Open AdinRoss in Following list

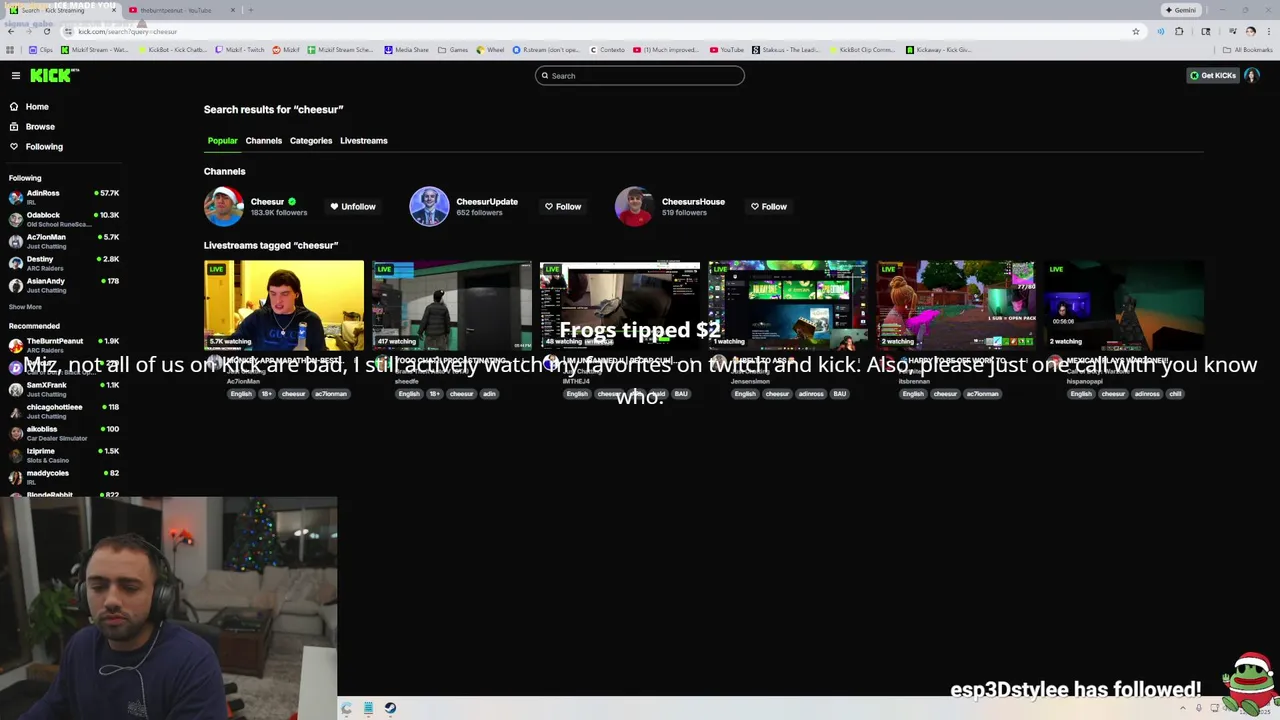click(64, 197)
